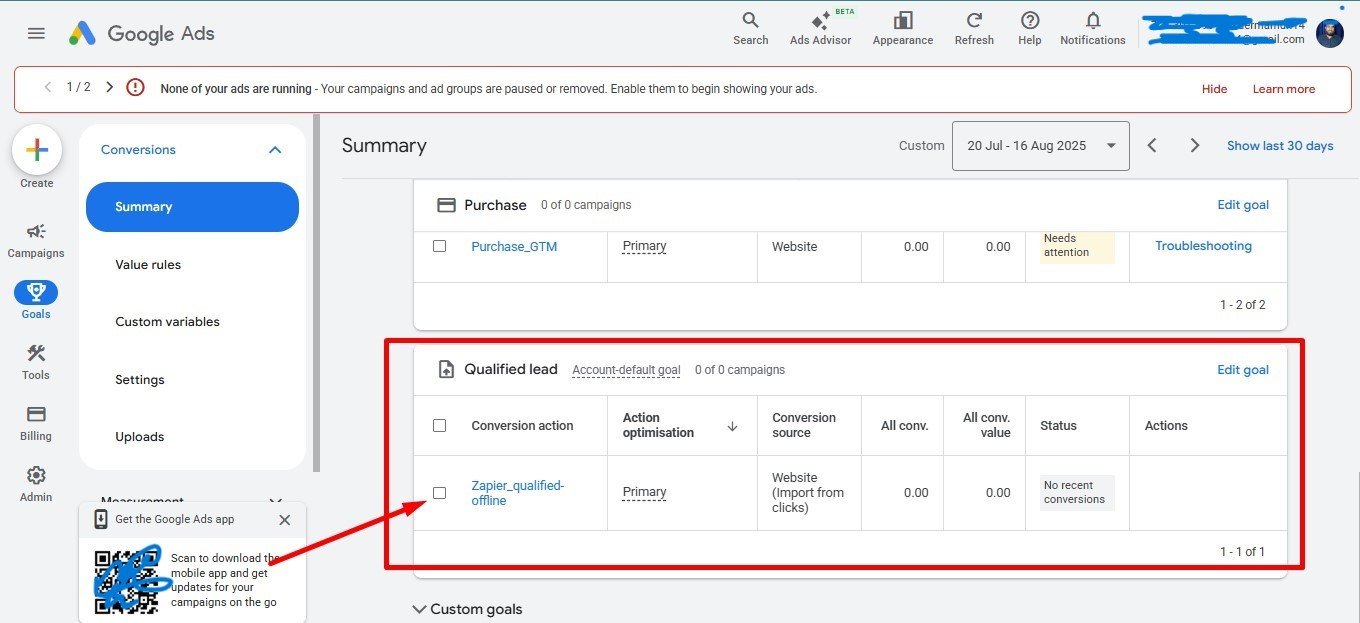The image size is (1360, 623).
Task: Go to previous alert notification
Action: pos(47,87)
